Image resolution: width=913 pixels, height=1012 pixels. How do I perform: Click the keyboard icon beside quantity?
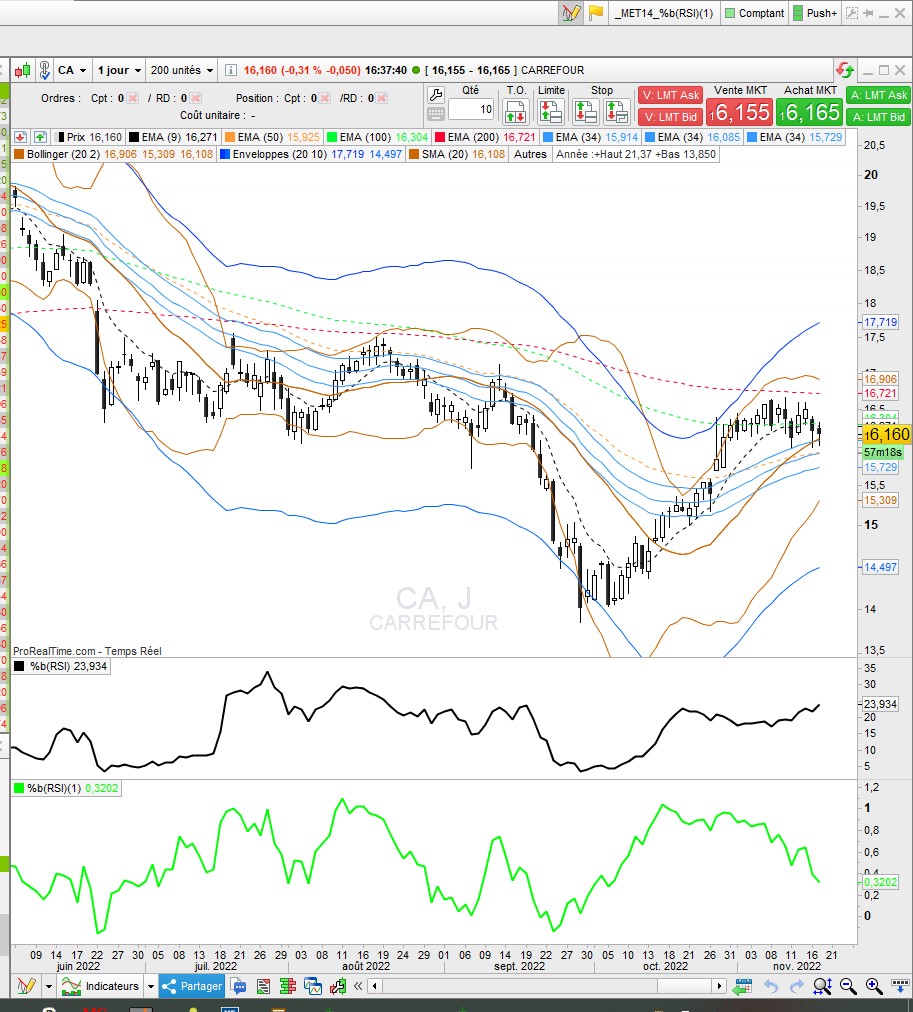436,114
